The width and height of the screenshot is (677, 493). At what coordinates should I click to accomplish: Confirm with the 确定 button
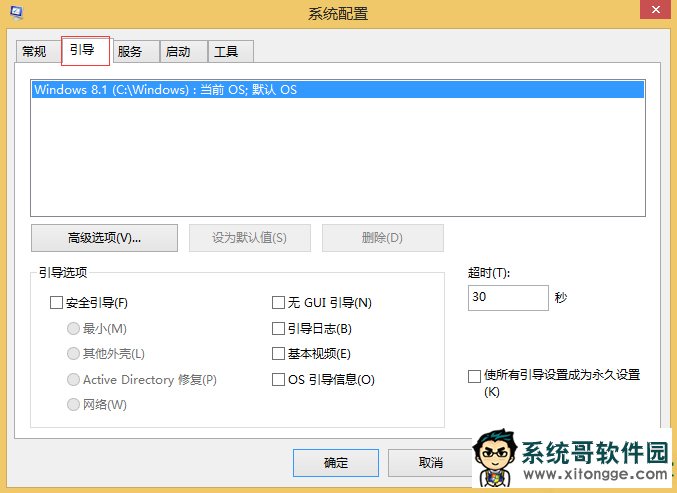coord(336,463)
